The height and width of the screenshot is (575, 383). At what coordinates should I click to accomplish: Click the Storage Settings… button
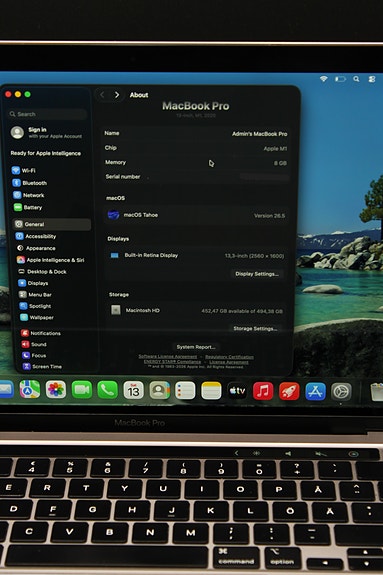point(255,329)
